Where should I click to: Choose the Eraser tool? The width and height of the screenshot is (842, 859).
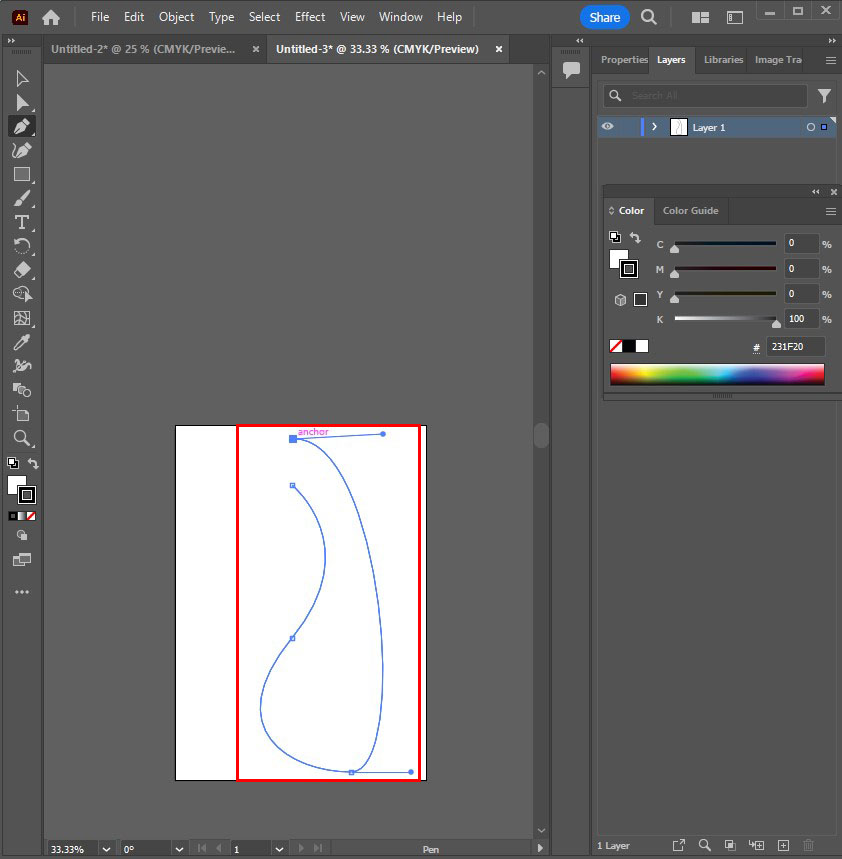click(x=22, y=270)
